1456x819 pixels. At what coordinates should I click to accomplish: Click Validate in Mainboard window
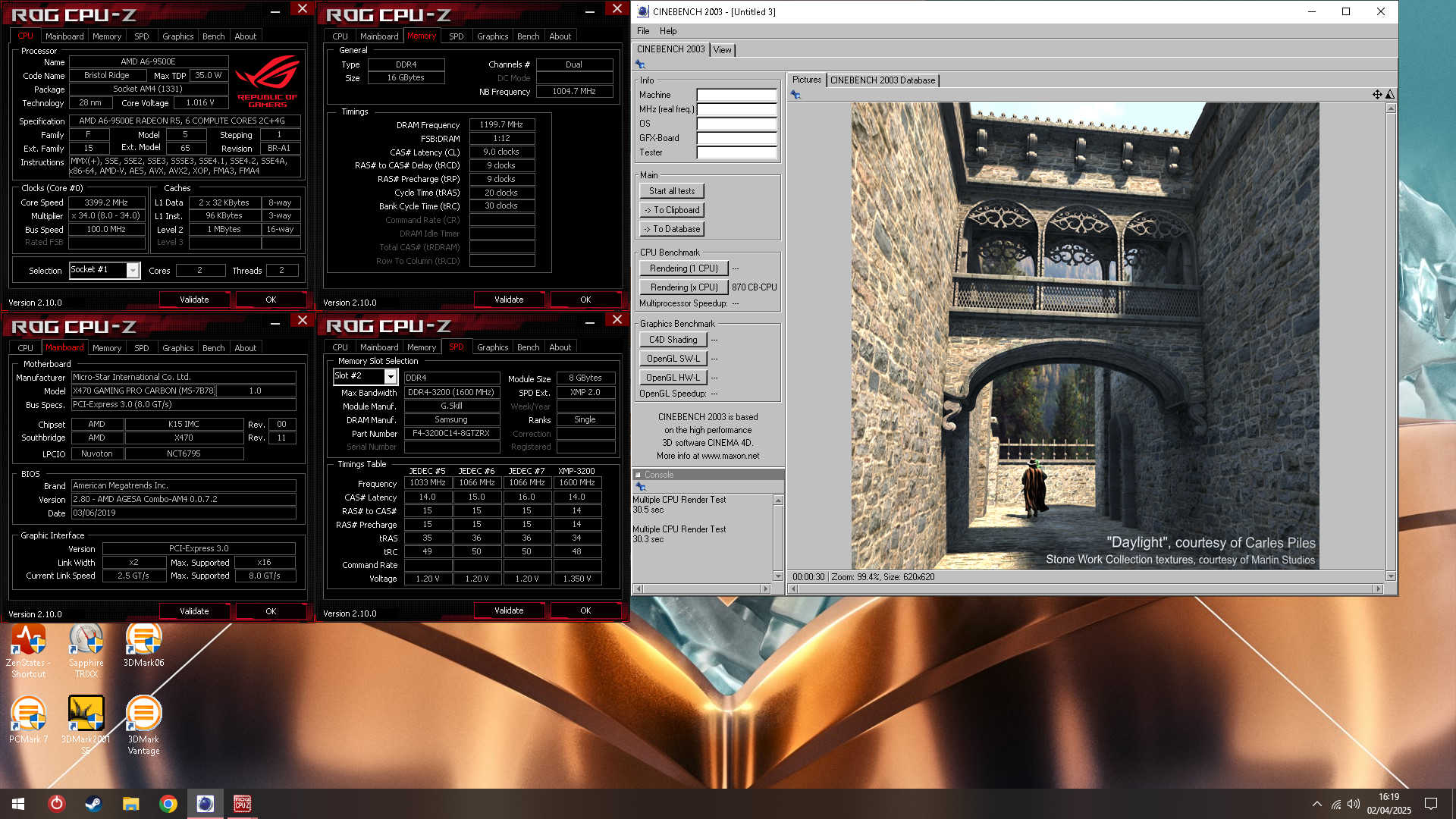click(x=194, y=611)
